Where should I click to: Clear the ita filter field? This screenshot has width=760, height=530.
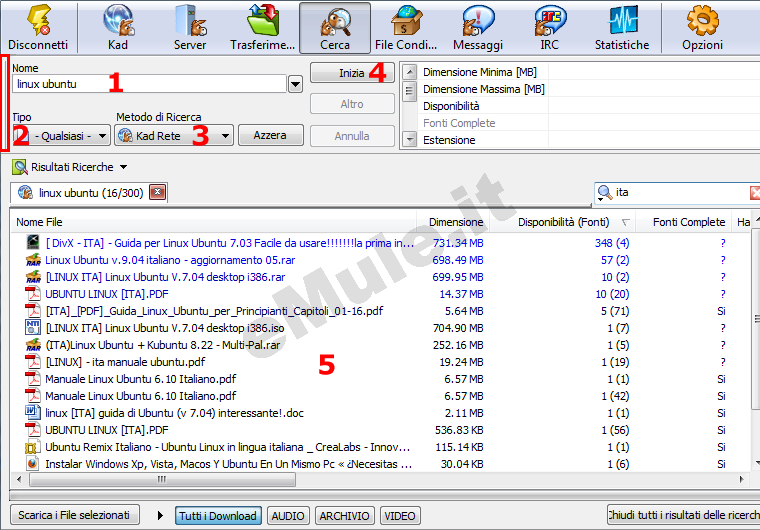tap(755, 193)
